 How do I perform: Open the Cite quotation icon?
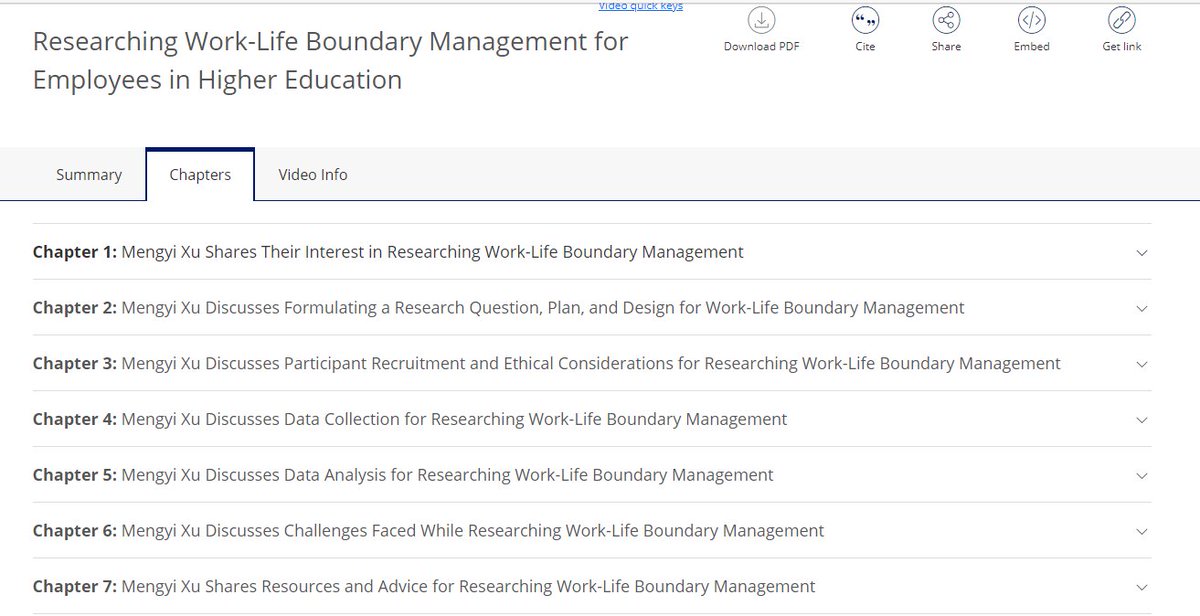click(865, 21)
